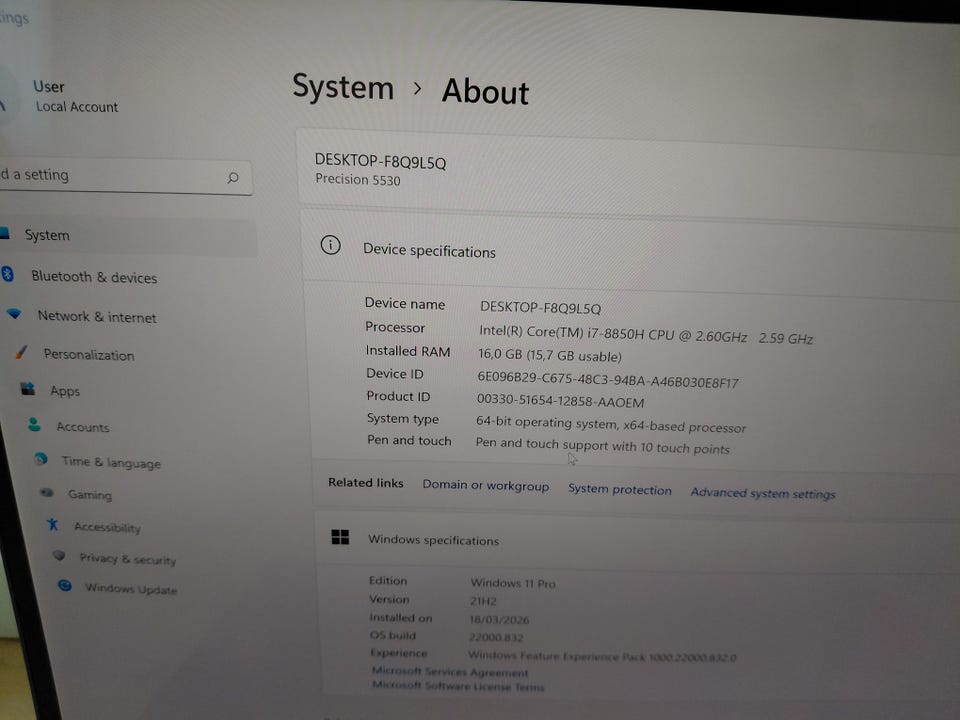960x720 pixels.
Task: Click the Privacy & security shield icon
Action: 59,555
